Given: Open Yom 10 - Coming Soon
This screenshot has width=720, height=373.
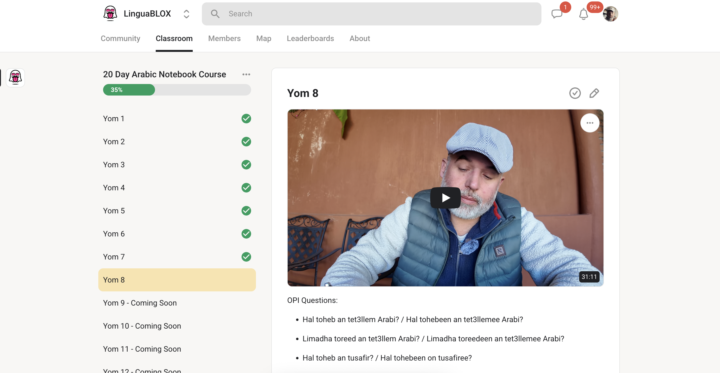Looking at the screenshot, I should (177, 326).
